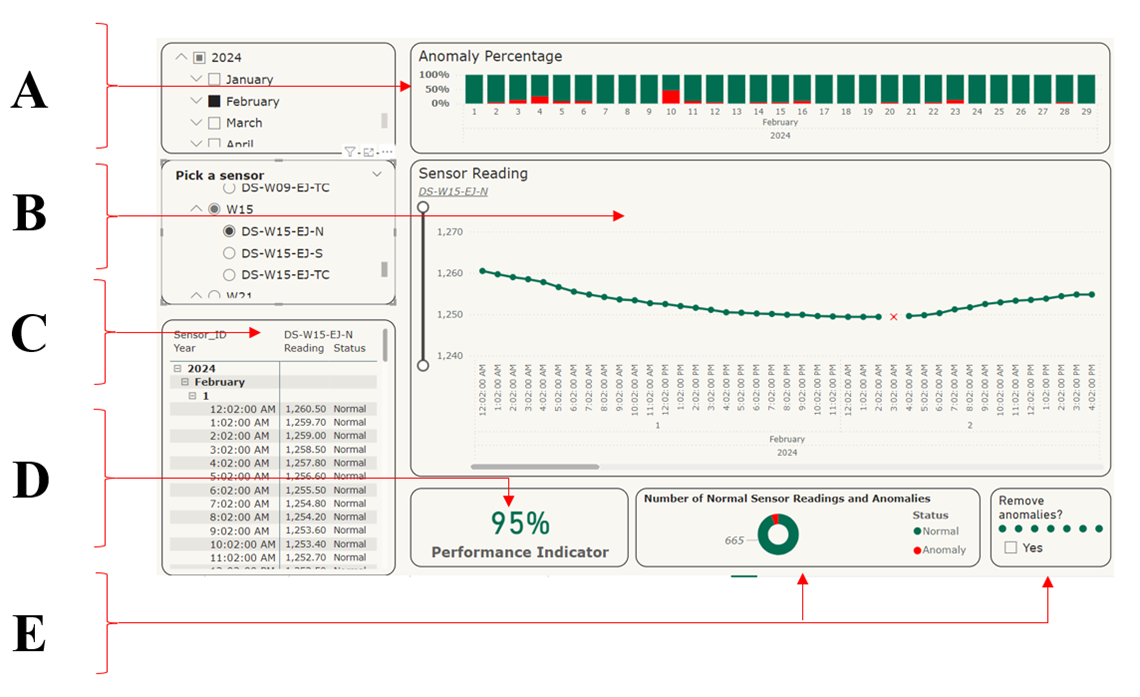Open the Pick a sensor dropdown chevron

377,174
